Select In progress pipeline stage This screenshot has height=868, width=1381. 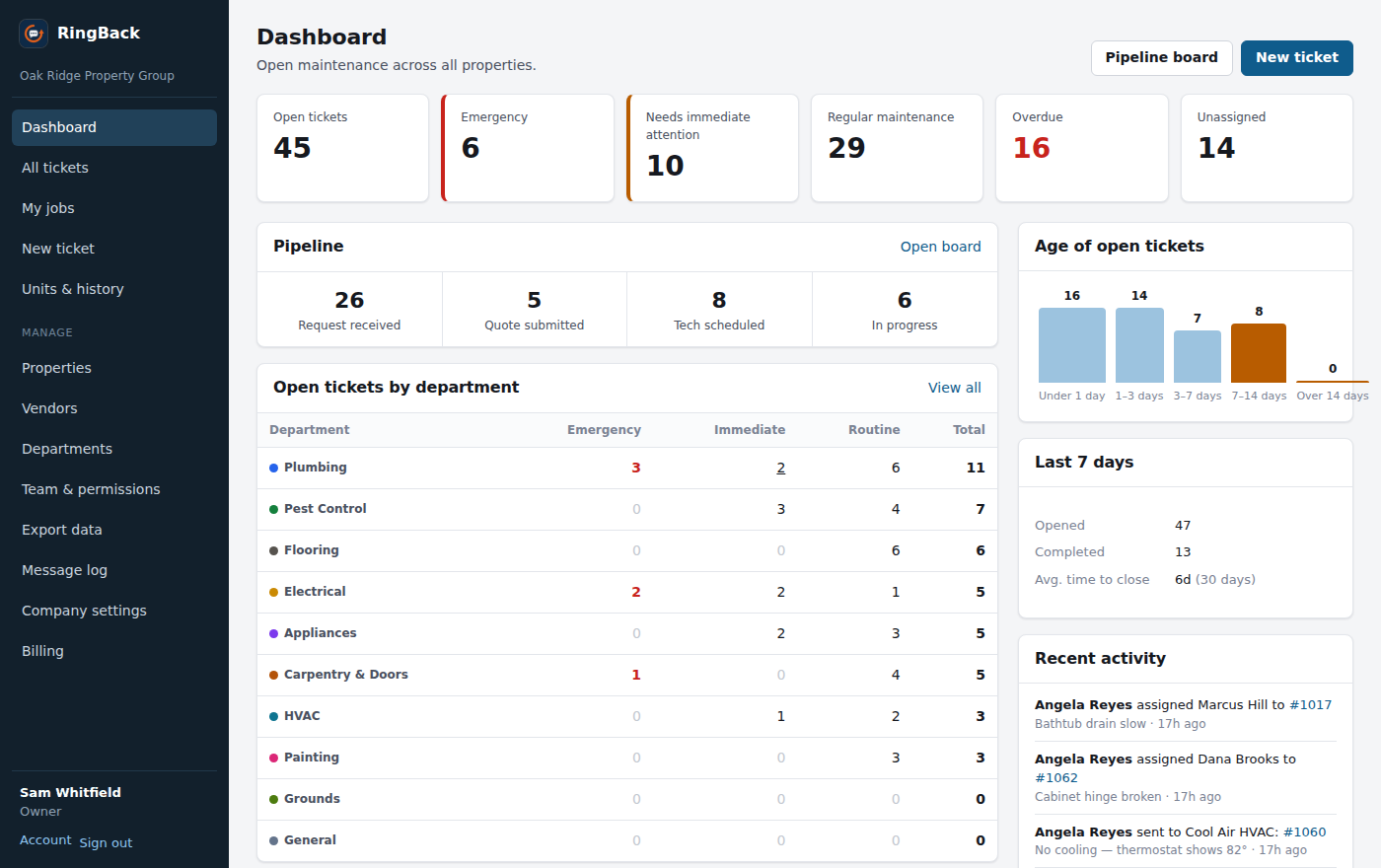[x=905, y=310]
